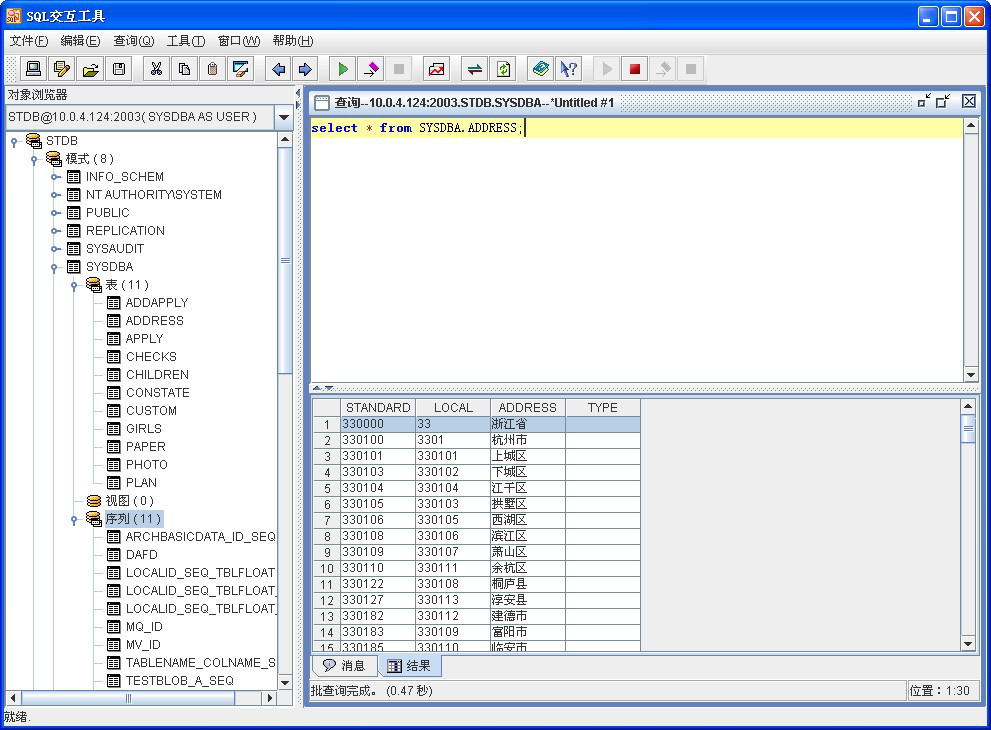Click the green Execute query toolbar button

click(343, 69)
